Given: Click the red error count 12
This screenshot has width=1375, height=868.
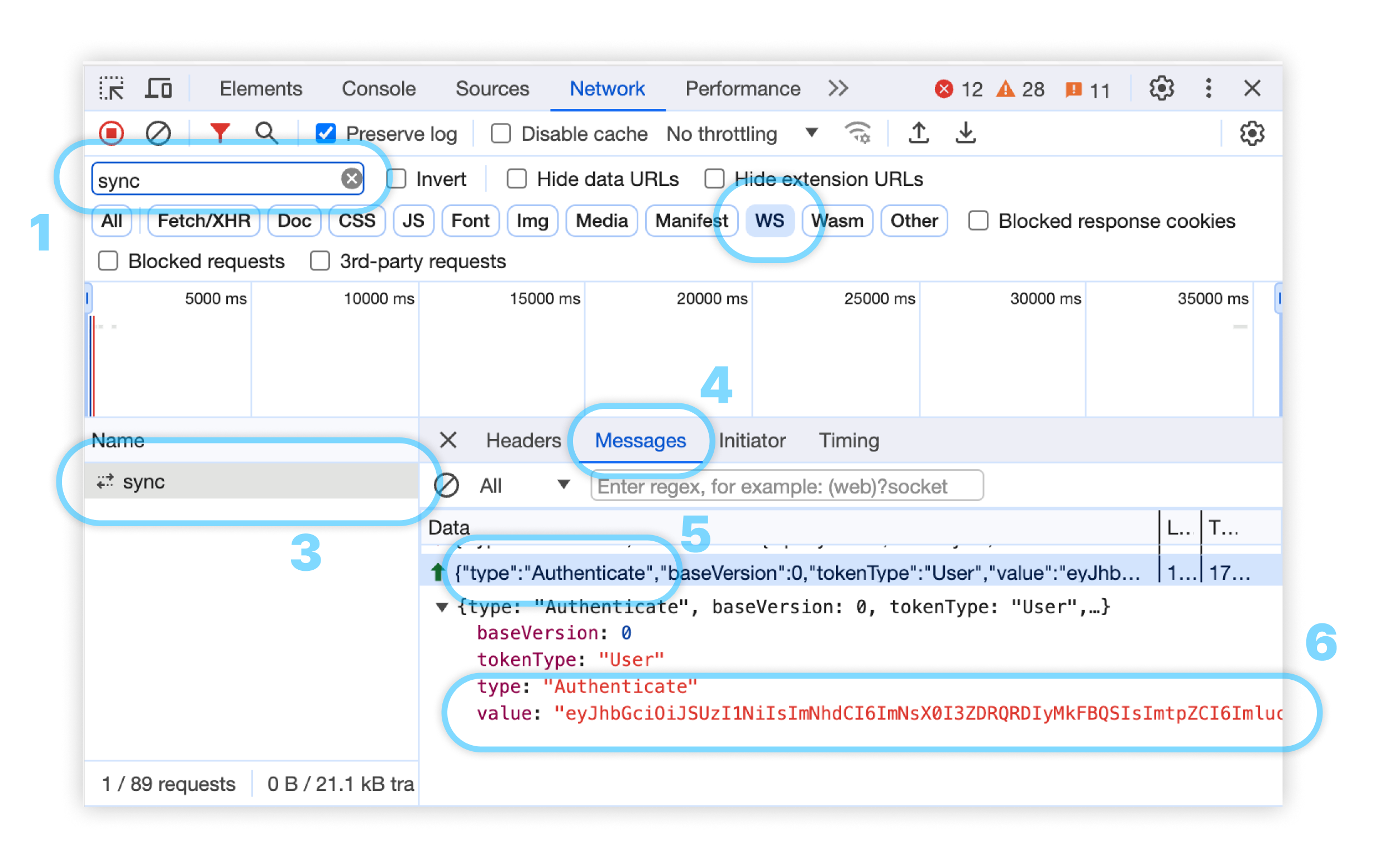Looking at the screenshot, I should click(958, 89).
